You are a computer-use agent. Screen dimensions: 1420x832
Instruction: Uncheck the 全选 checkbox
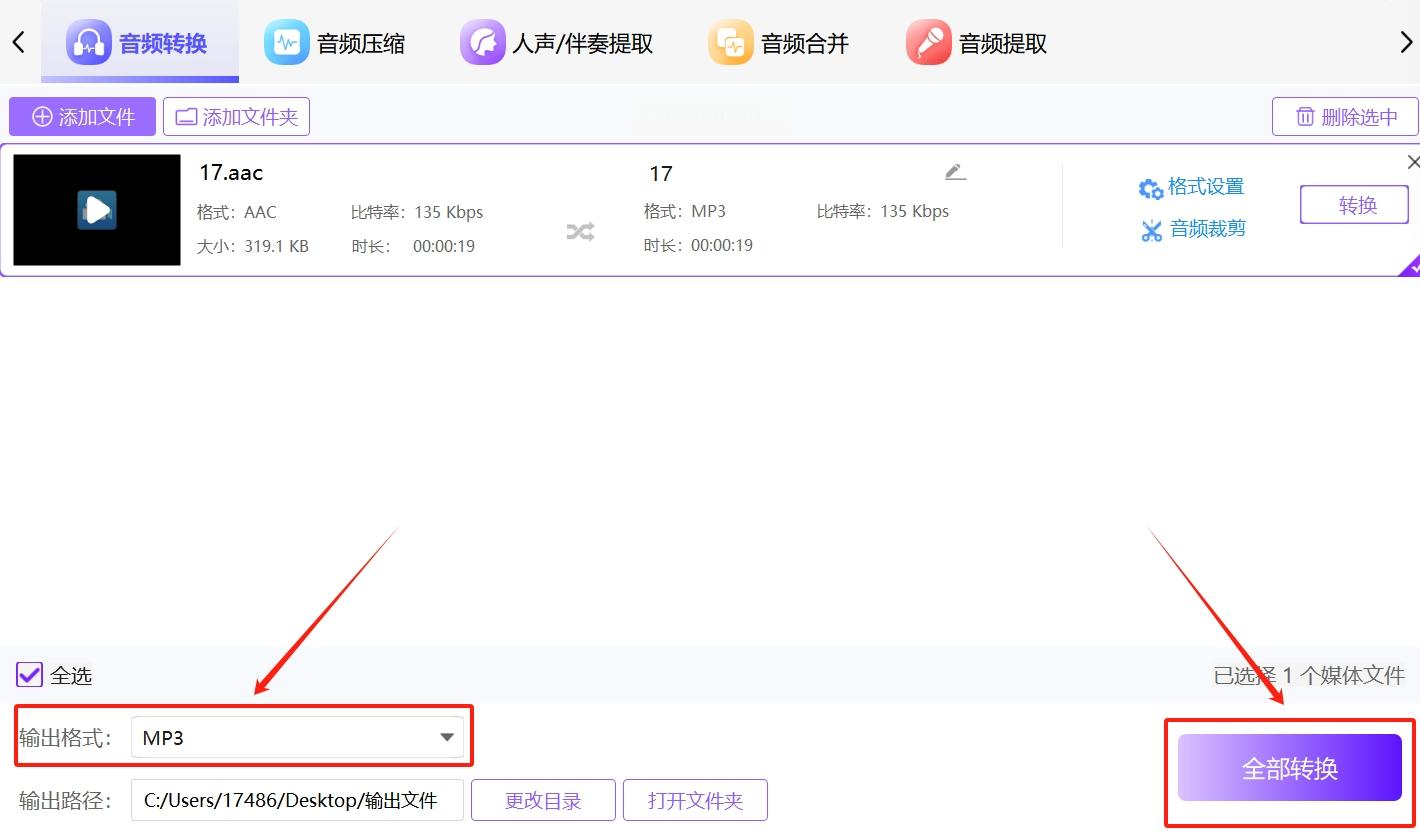[29, 675]
